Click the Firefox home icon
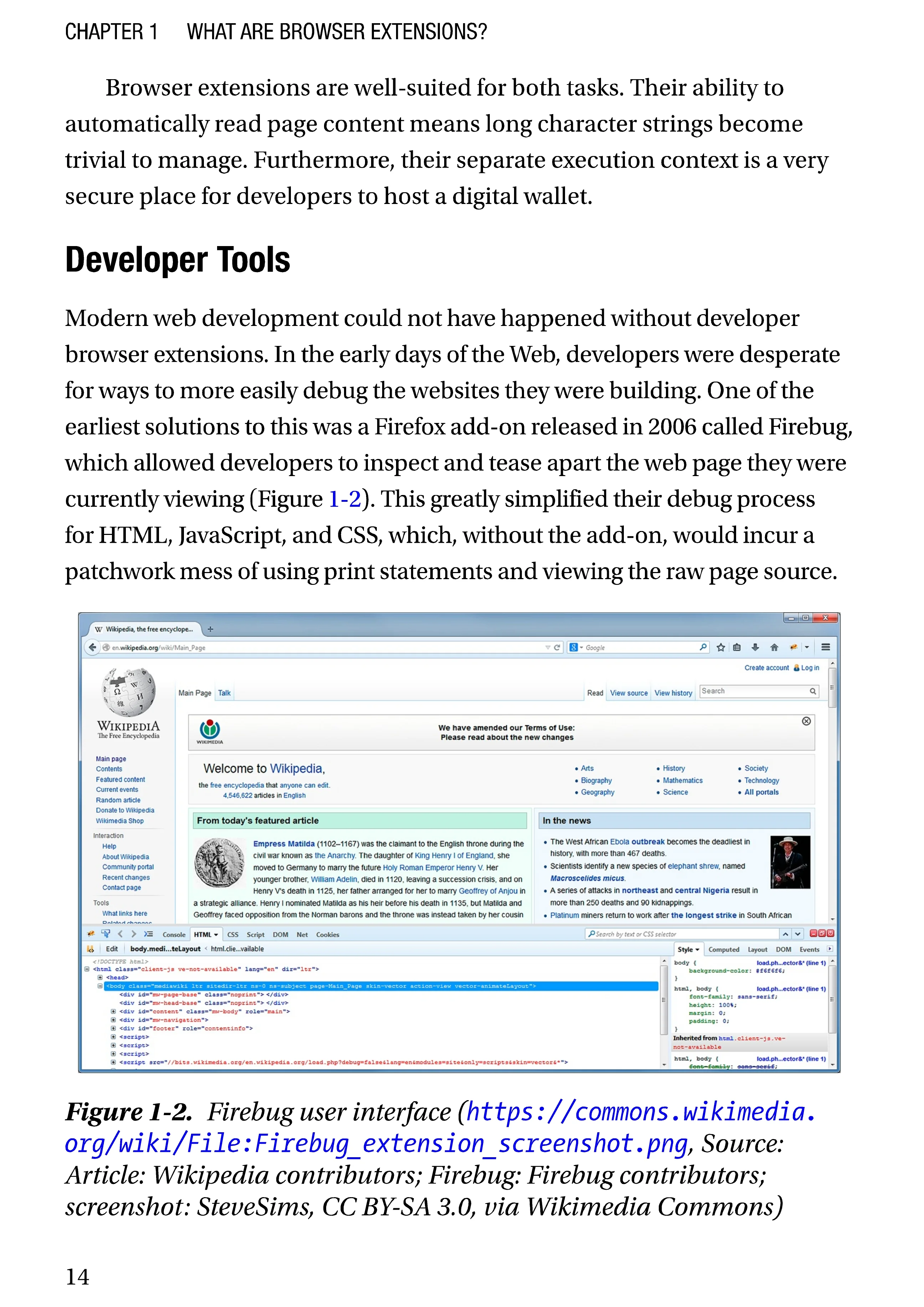This screenshot has height=1307, width=924. click(x=774, y=647)
